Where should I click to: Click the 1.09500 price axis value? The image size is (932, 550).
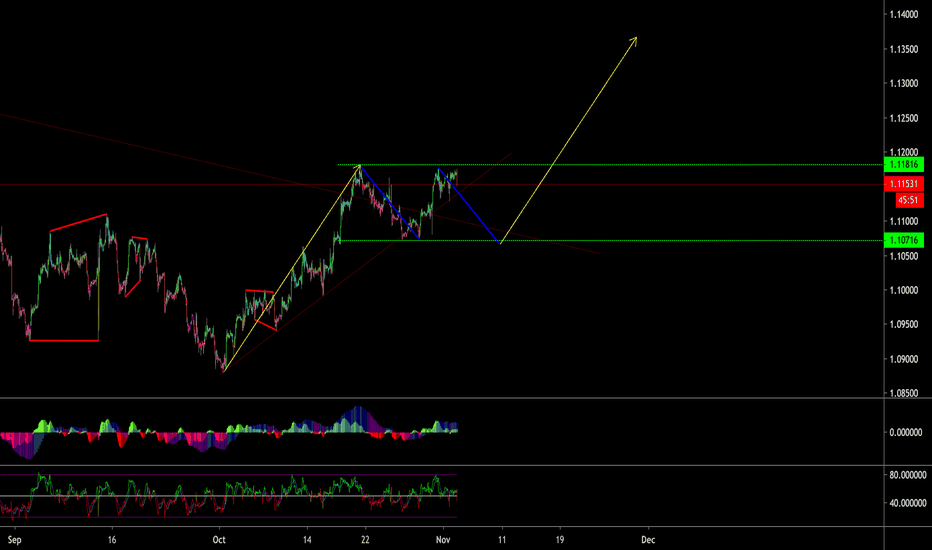pos(903,325)
